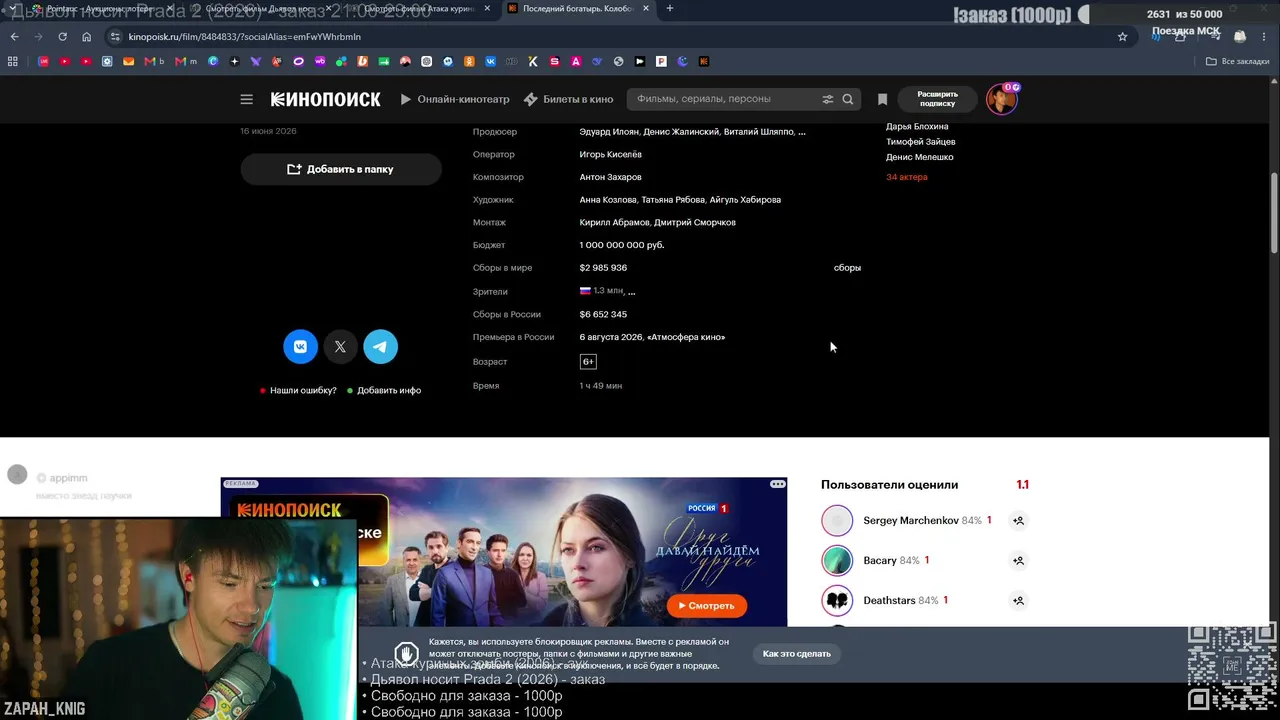
Task: Open the site info icon in the address bar
Action: coord(115,36)
